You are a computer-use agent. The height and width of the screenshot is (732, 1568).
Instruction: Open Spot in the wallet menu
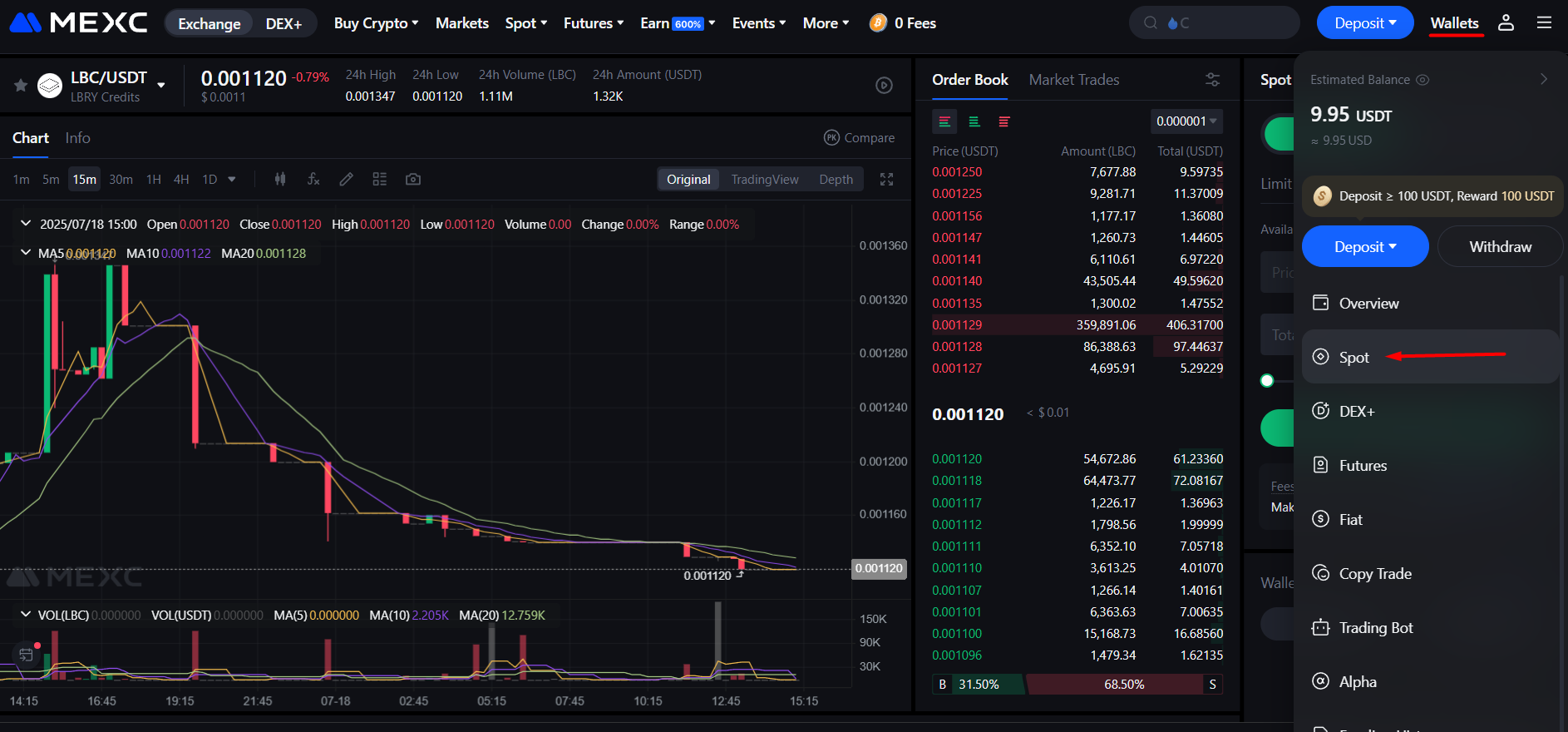[x=1430, y=357]
